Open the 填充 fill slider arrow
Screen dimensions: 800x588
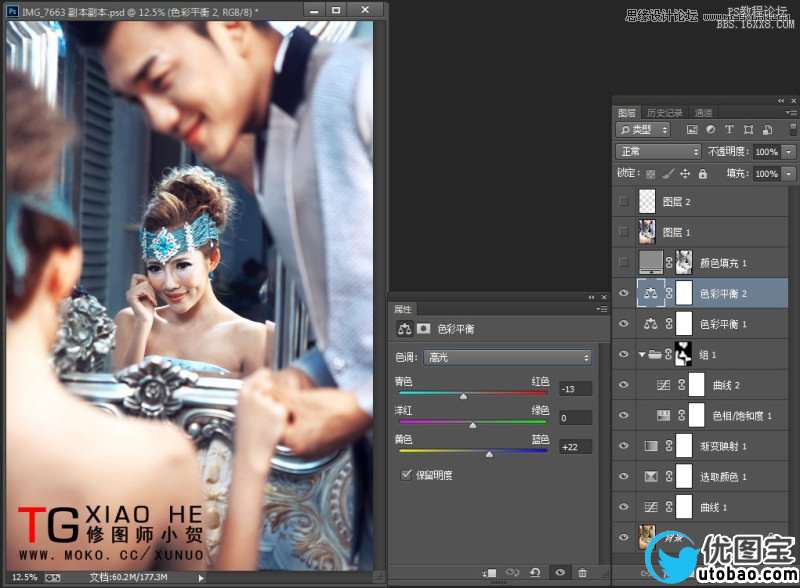point(789,174)
